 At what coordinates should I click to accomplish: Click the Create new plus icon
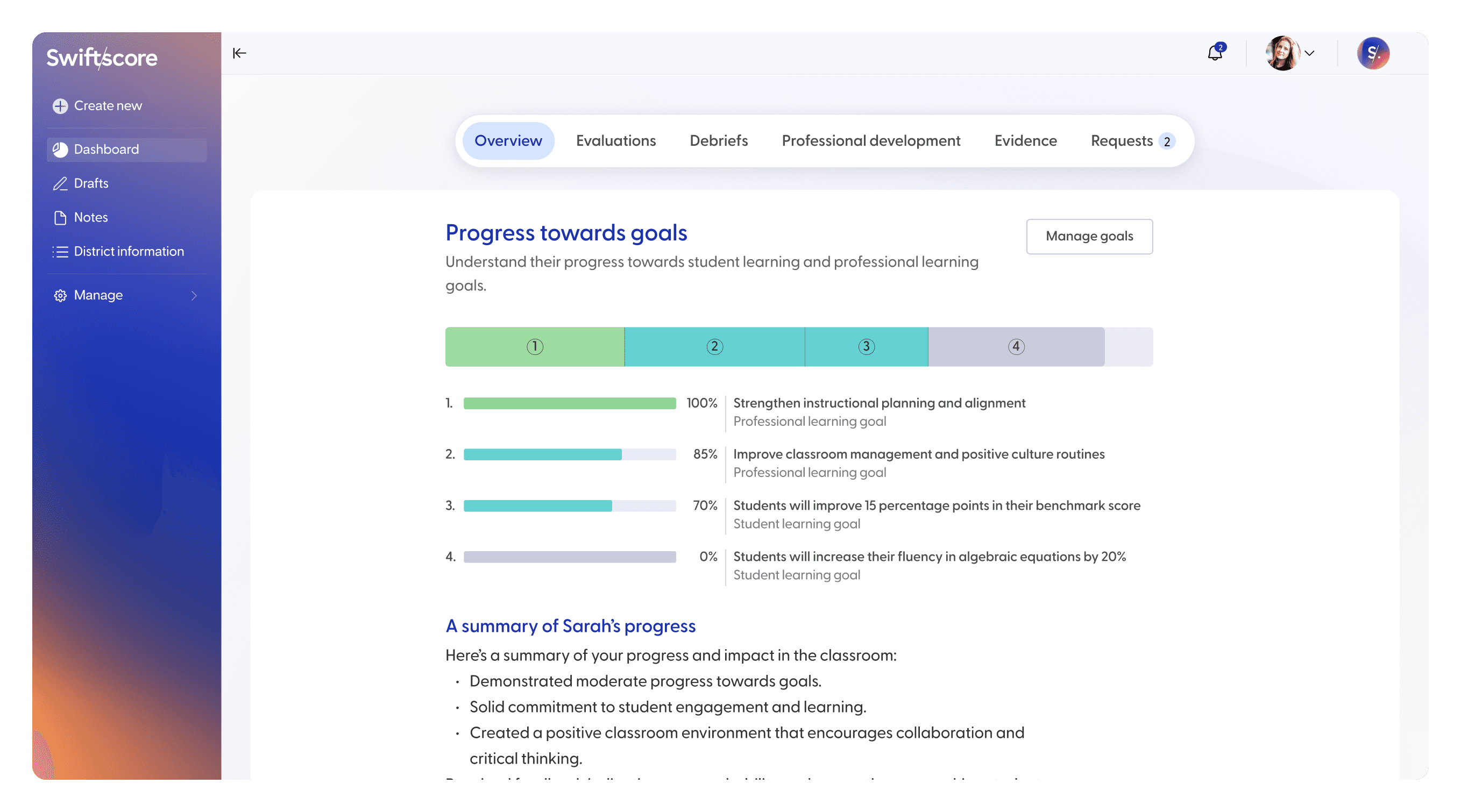pos(60,106)
